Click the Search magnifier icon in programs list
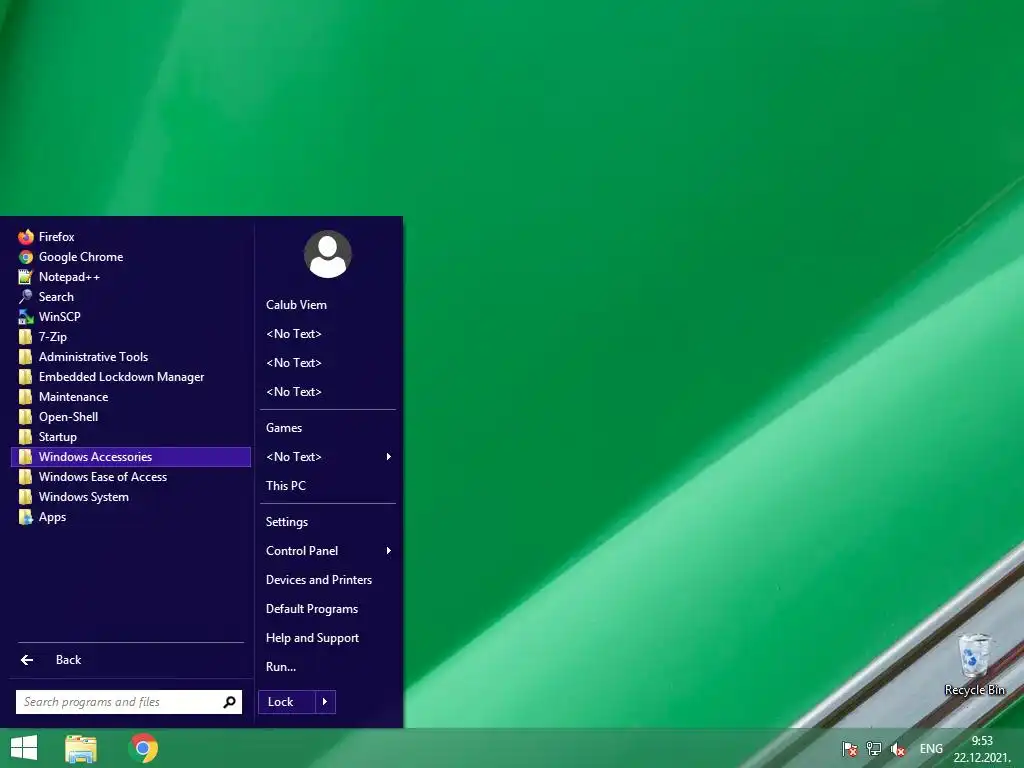The height and width of the screenshot is (768, 1024). tap(25, 296)
